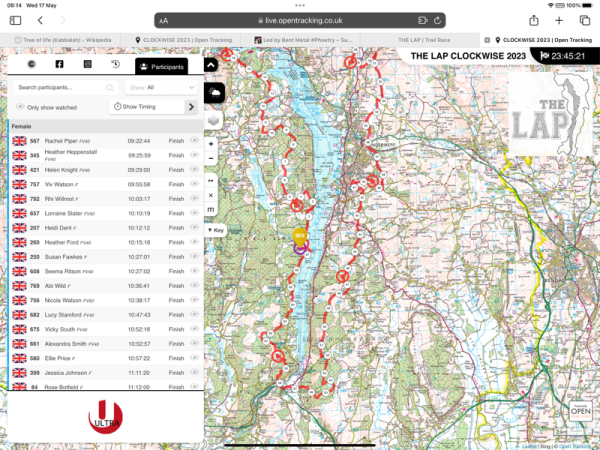The image size is (600, 450).
Task: Open the Instagram icon tab
Action: click(86, 65)
